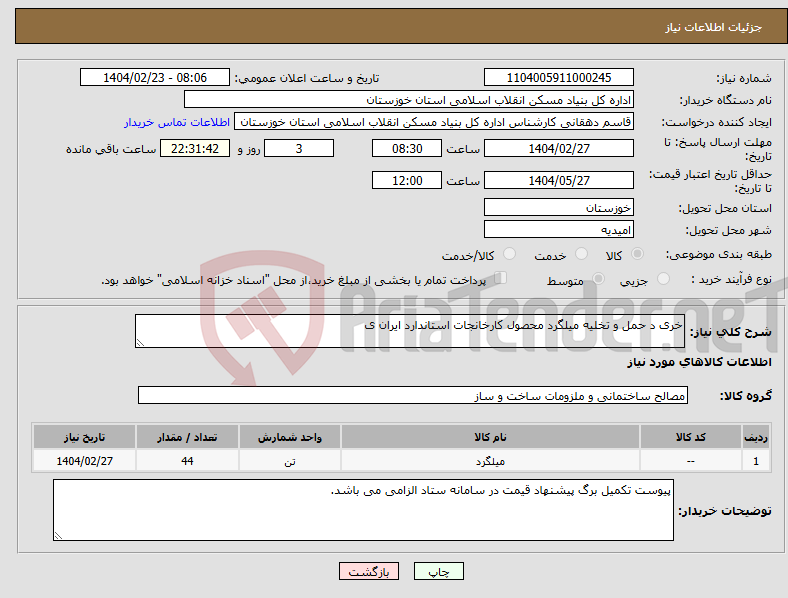The image size is (788, 598).
Task: Click the need number field 1104005911000245
Action: (x=558, y=77)
